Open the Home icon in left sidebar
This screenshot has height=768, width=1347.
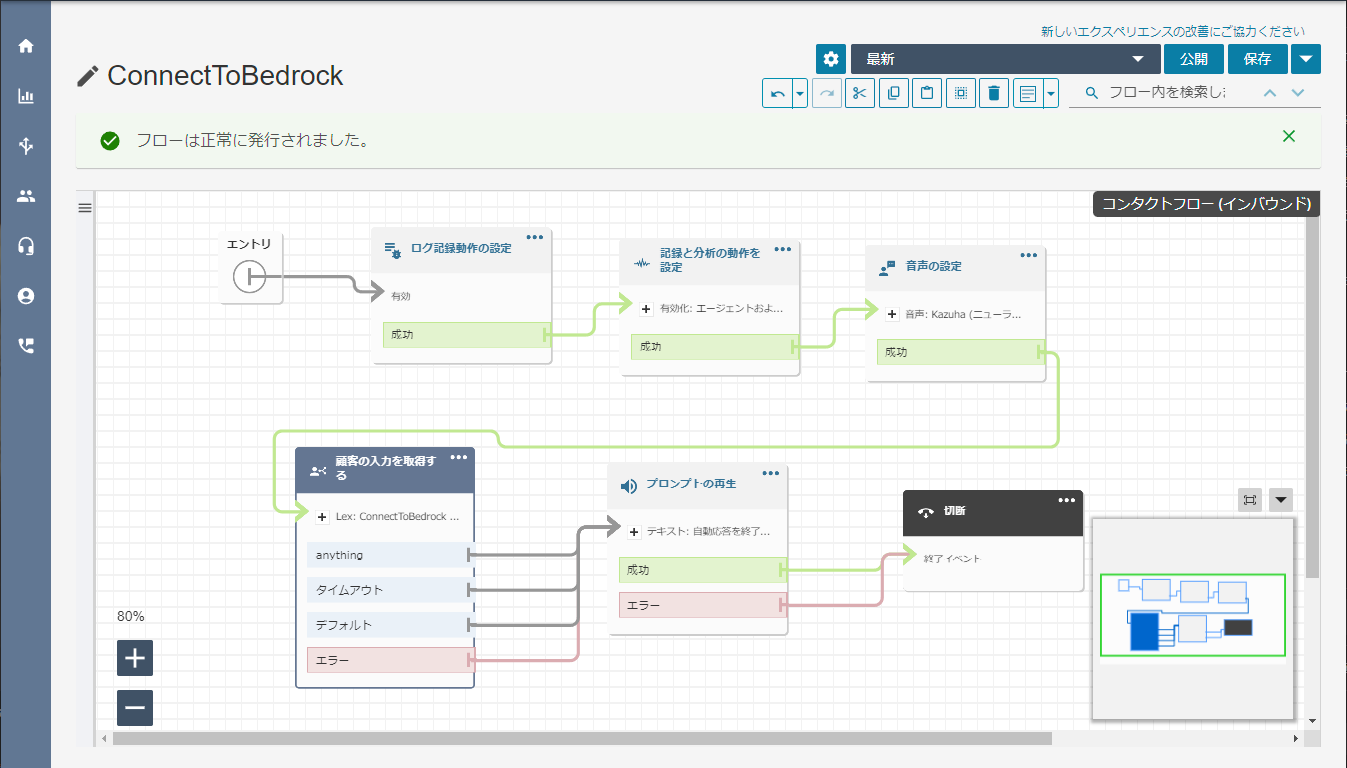(26, 46)
